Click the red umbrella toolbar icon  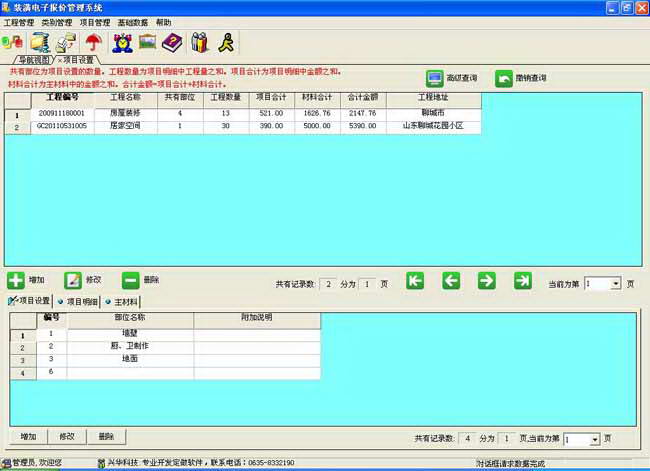pos(94,42)
